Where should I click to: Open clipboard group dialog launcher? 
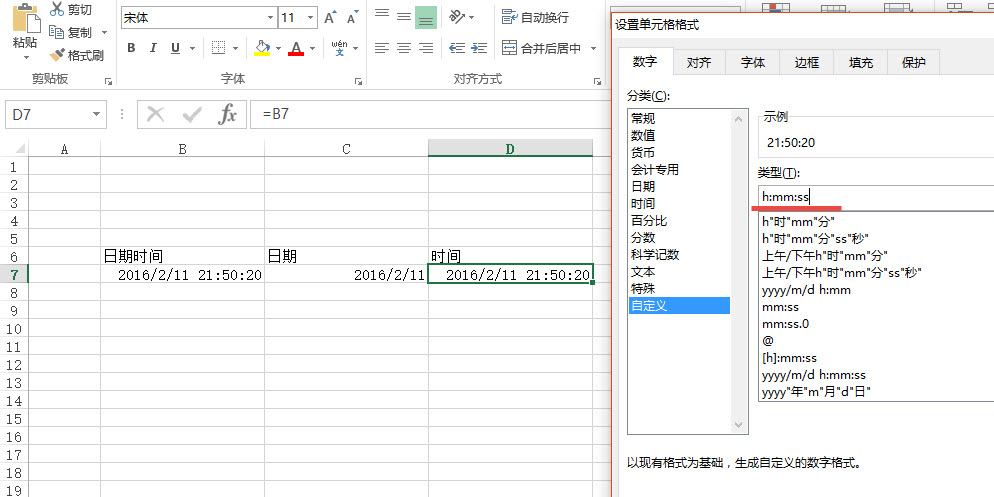[108, 81]
